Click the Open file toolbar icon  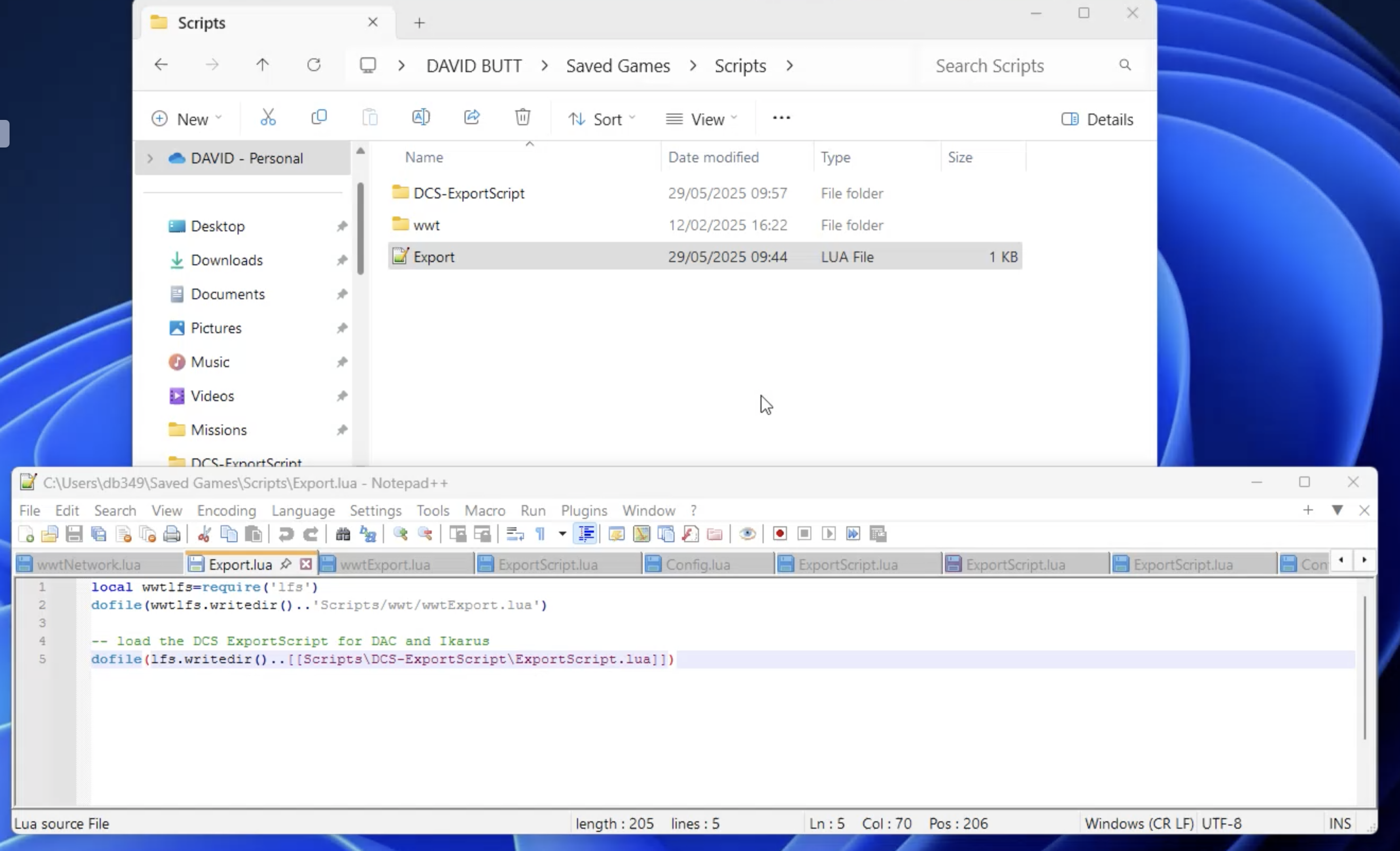click(x=50, y=534)
